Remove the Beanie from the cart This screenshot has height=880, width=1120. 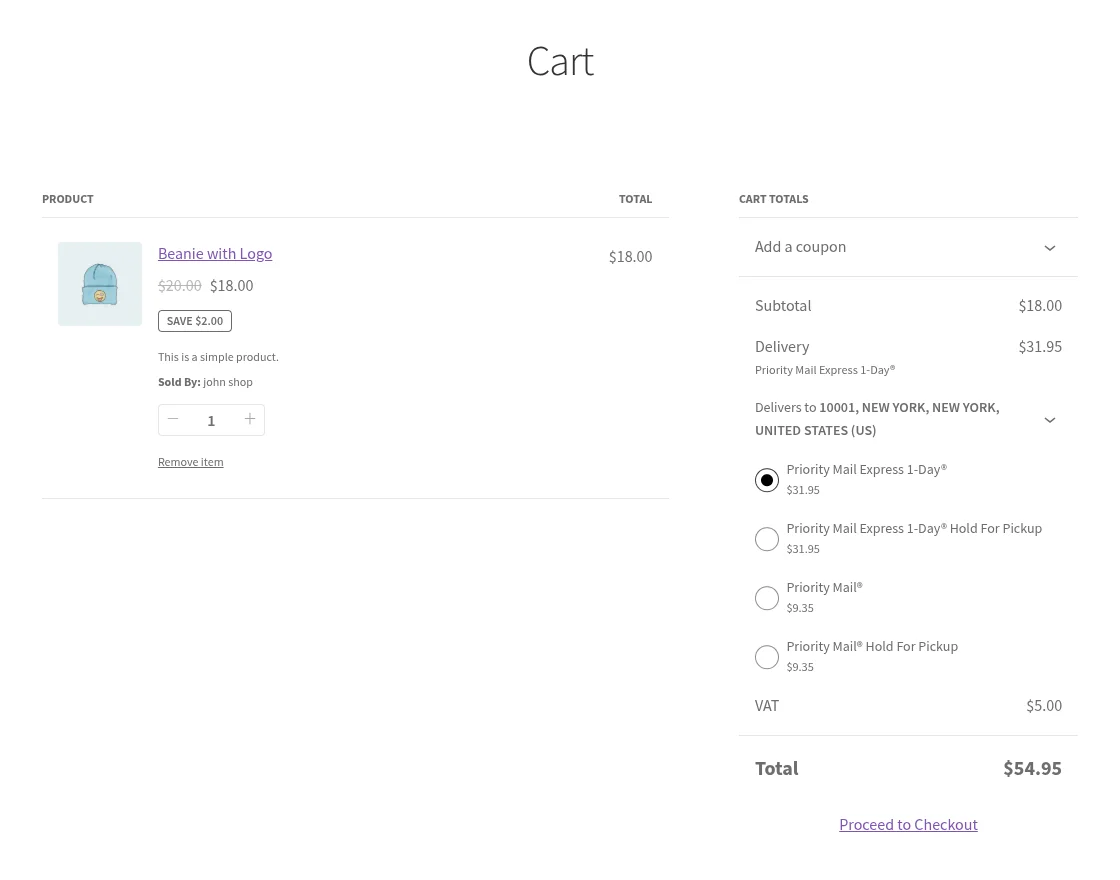point(190,461)
